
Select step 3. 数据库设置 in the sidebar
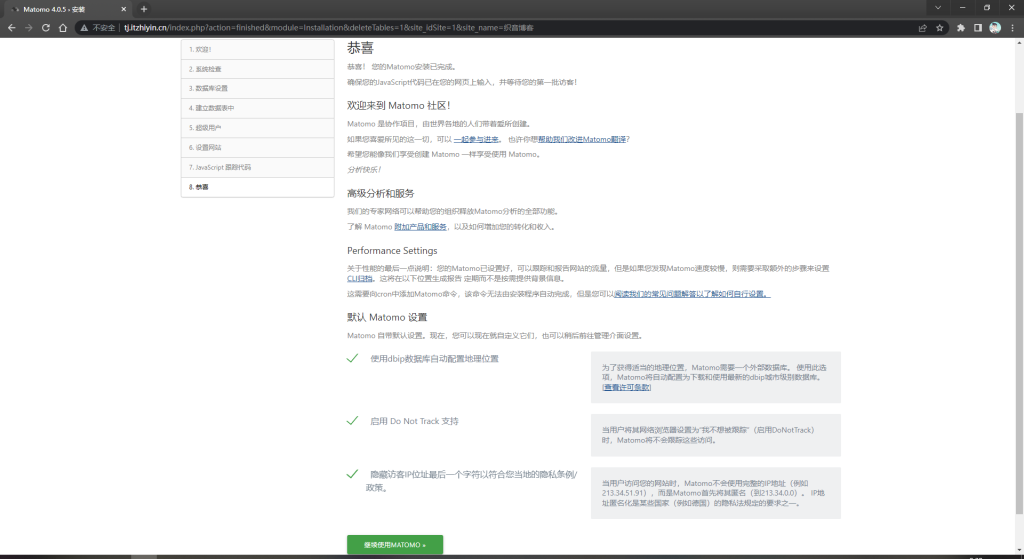[257, 88]
